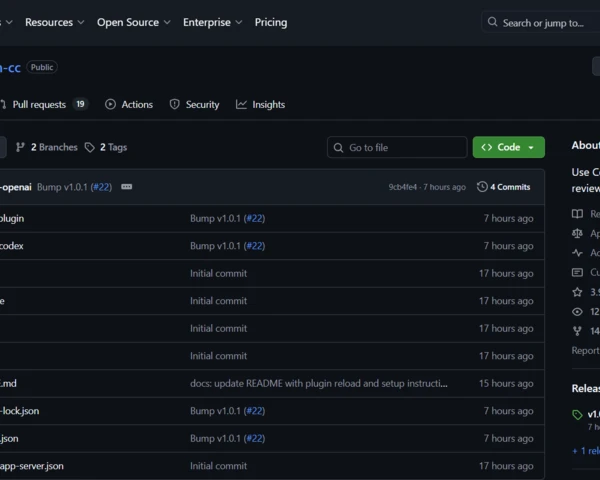The width and height of the screenshot is (600, 480).
Task: Click the star icon in About sidebar
Action: pos(577,292)
